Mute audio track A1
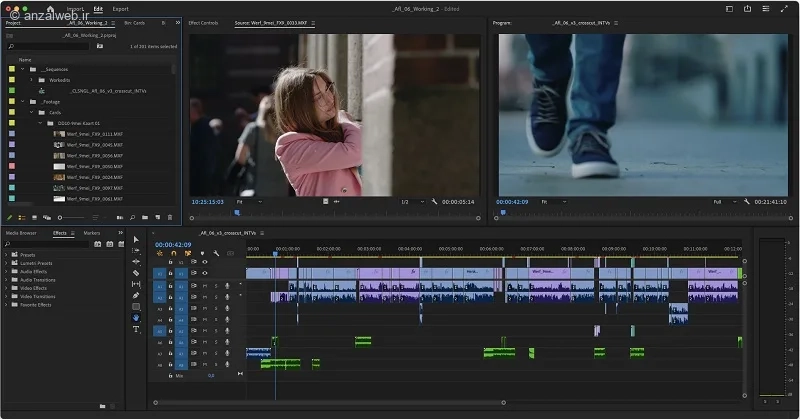Viewport: 800px width, 419px height. pyautogui.click(x=205, y=286)
